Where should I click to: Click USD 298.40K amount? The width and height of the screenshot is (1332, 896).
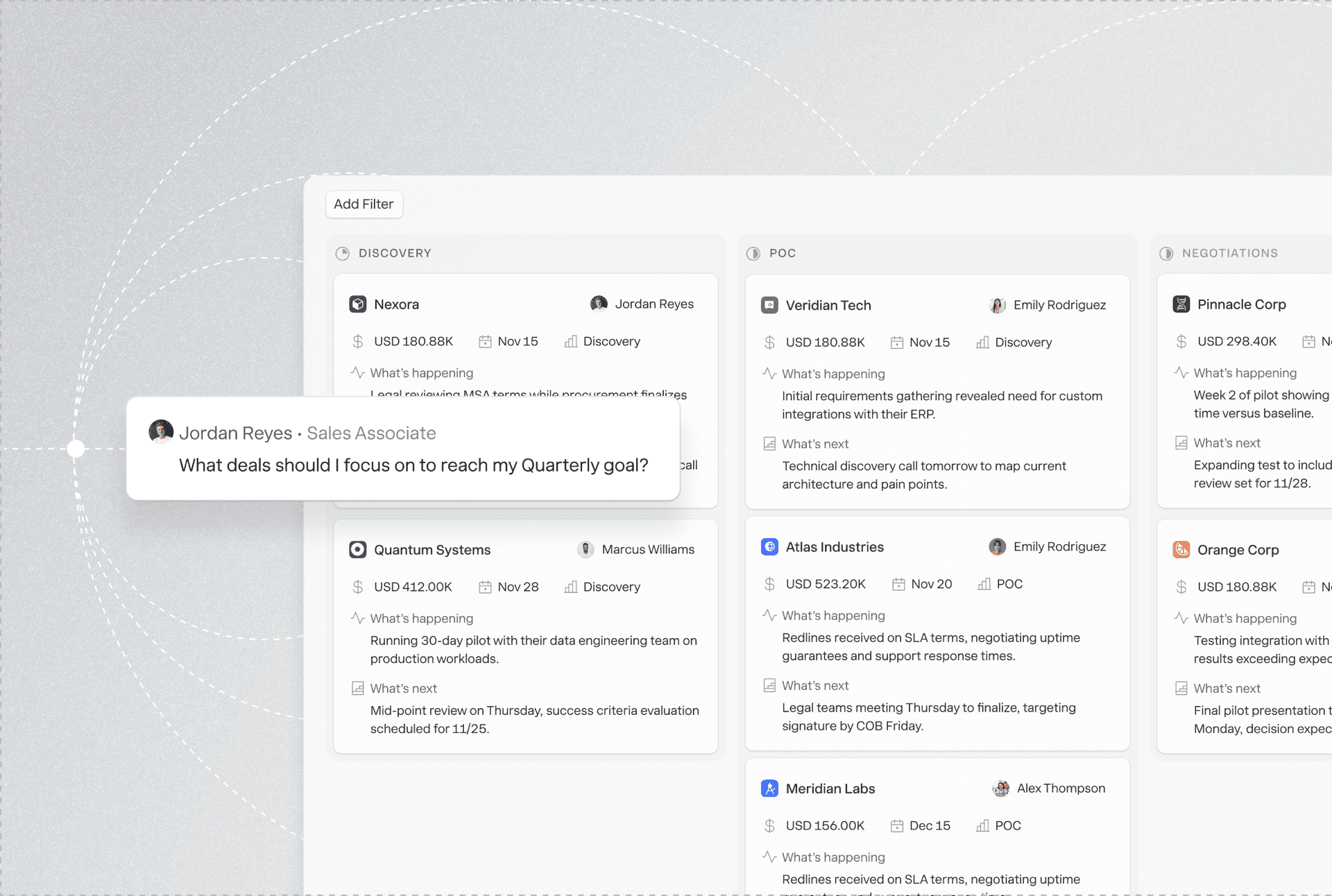(1237, 341)
